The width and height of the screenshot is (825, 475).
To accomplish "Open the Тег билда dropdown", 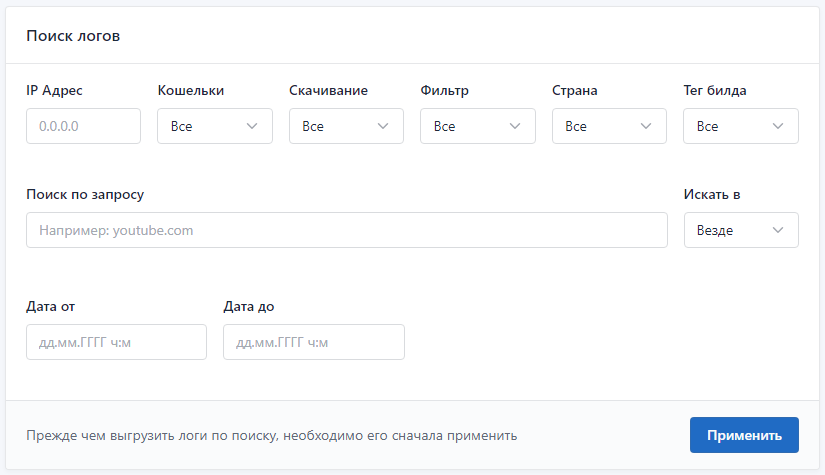I will tap(741, 126).
